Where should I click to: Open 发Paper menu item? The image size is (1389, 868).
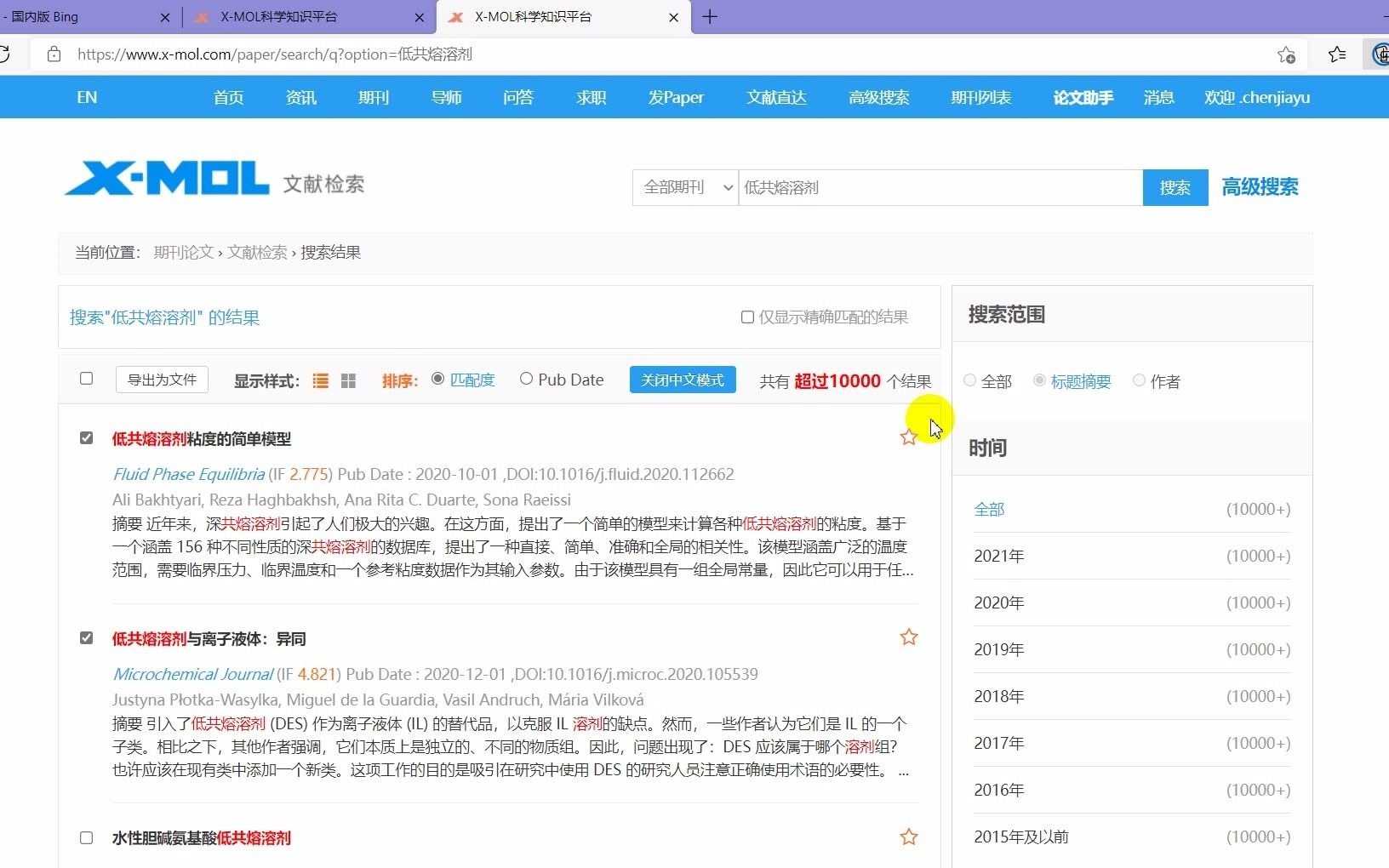676,97
